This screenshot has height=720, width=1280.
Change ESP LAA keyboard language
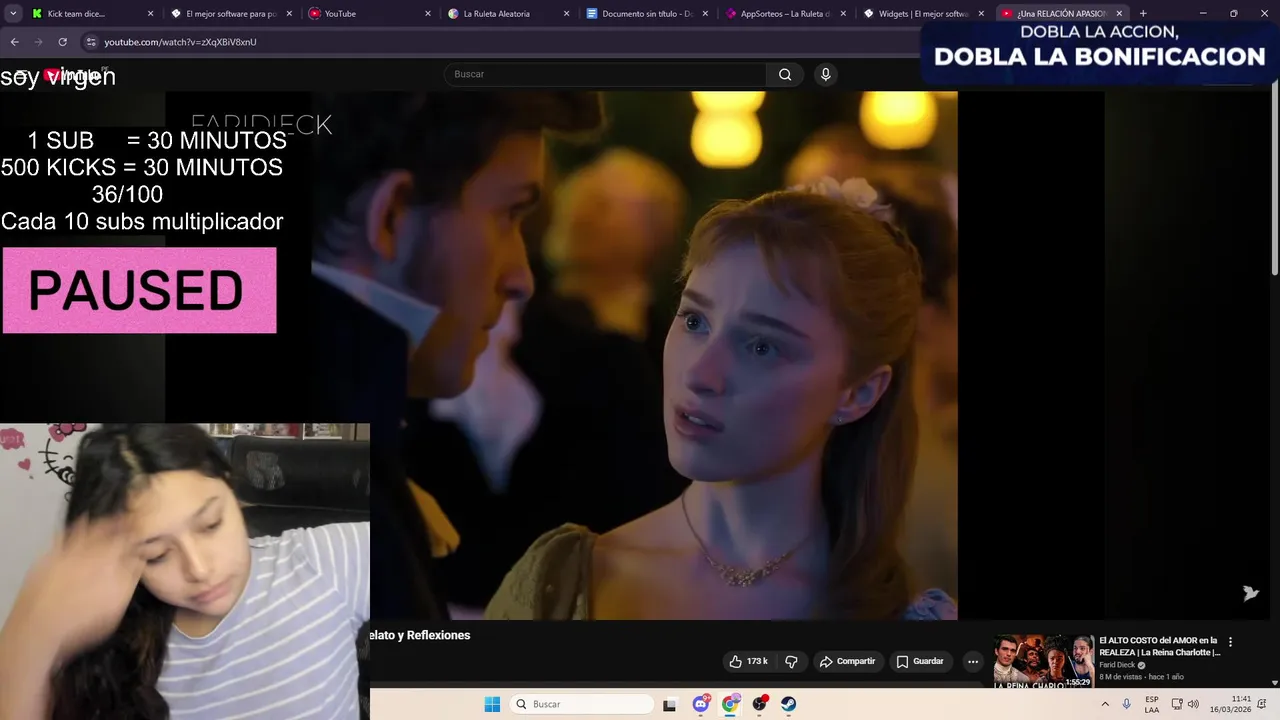(x=1152, y=704)
